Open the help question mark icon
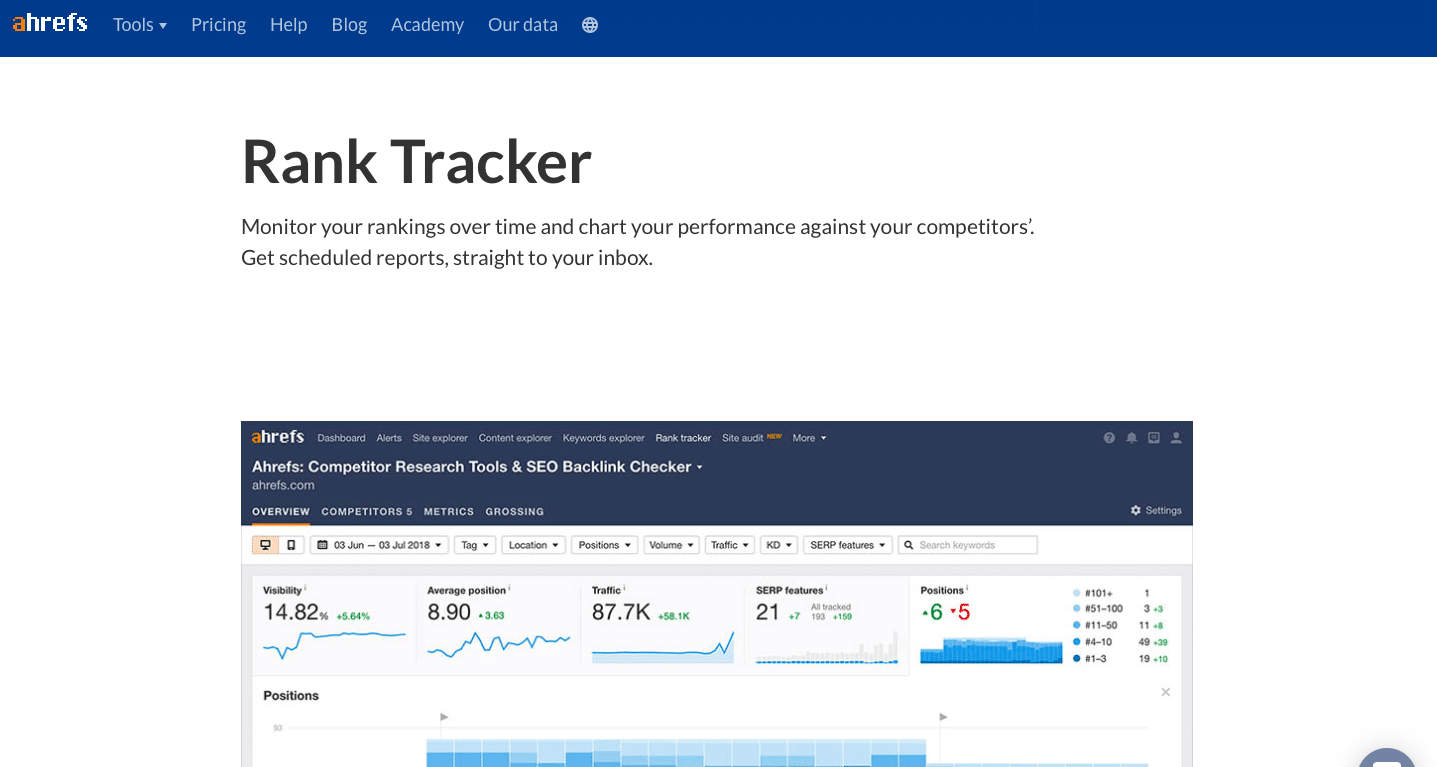The height and width of the screenshot is (767, 1437). [x=1109, y=438]
